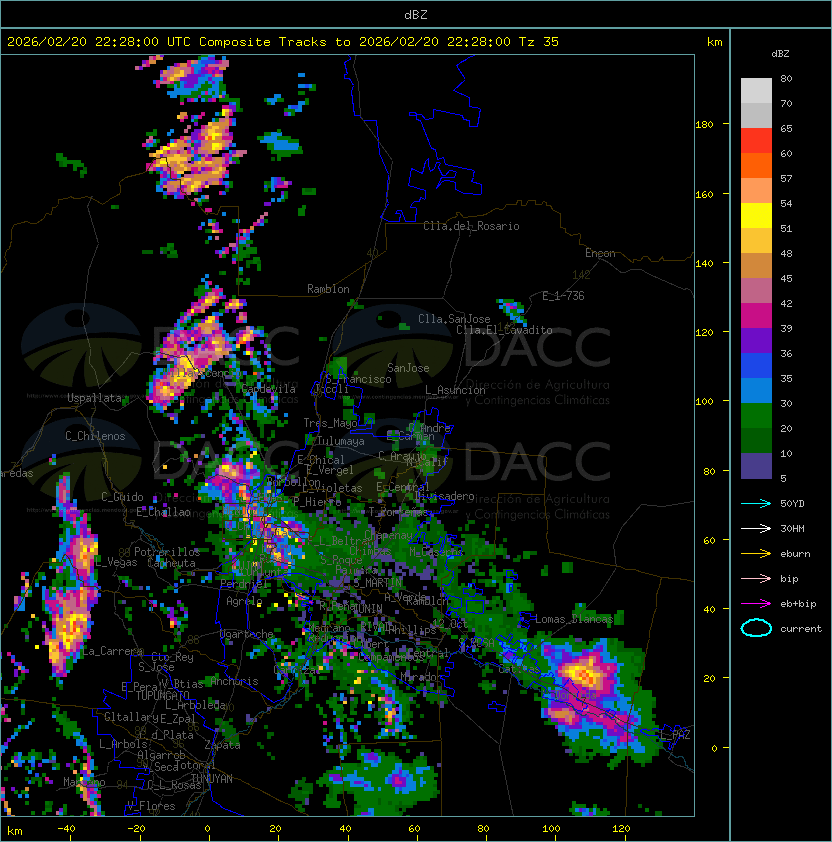This screenshot has width=832, height=842.
Task: Click the 'Ugarteche' map label
Action: click(247, 634)
